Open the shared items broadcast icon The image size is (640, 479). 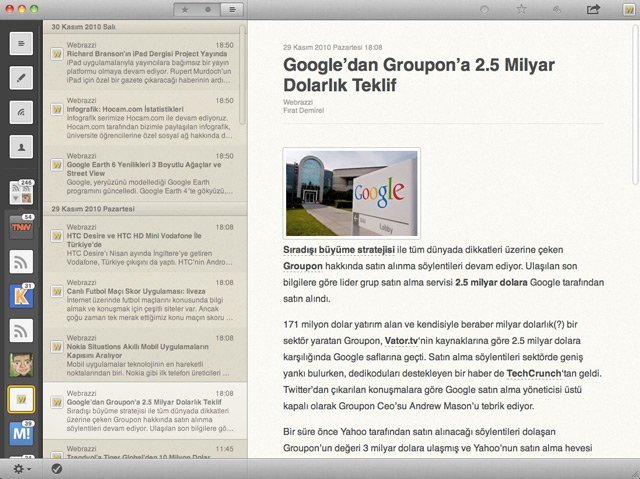click(x=20, y=112)
